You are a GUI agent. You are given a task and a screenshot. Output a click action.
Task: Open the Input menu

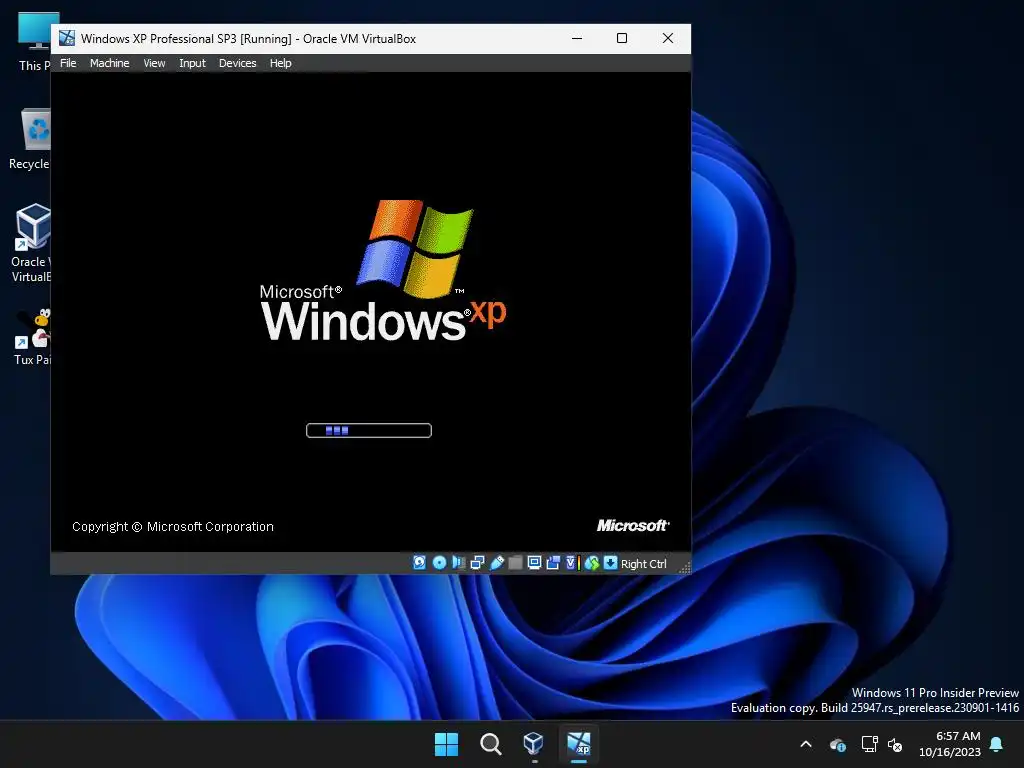pos(192,63)
